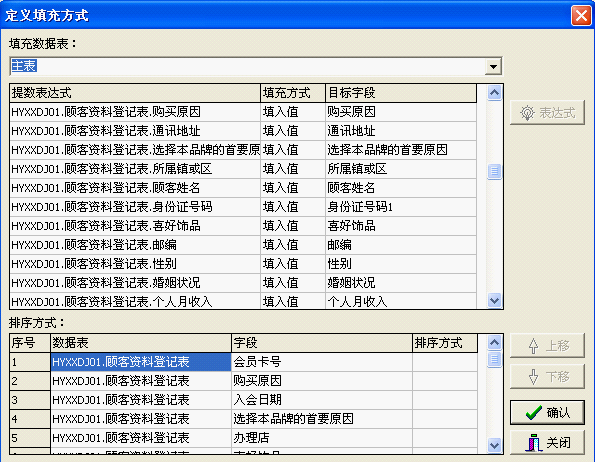
Task: Click the sort table's scroll down arrow
Action: click(x=494, y=445)
